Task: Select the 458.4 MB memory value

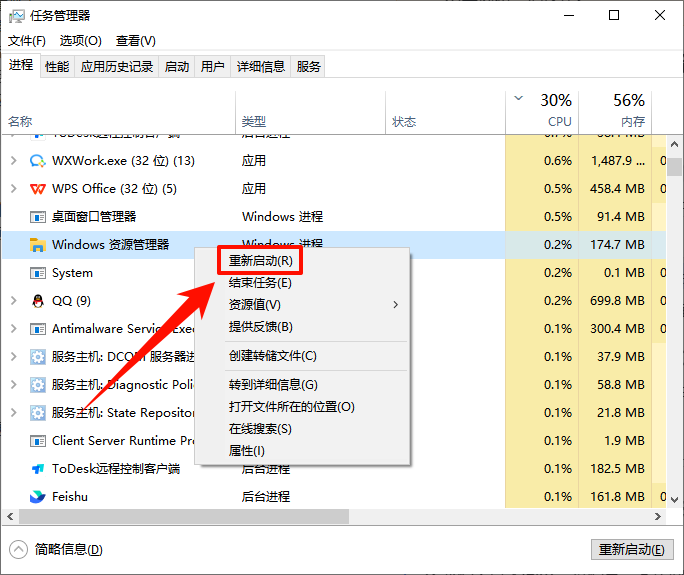Action: [x=617, y=189]
